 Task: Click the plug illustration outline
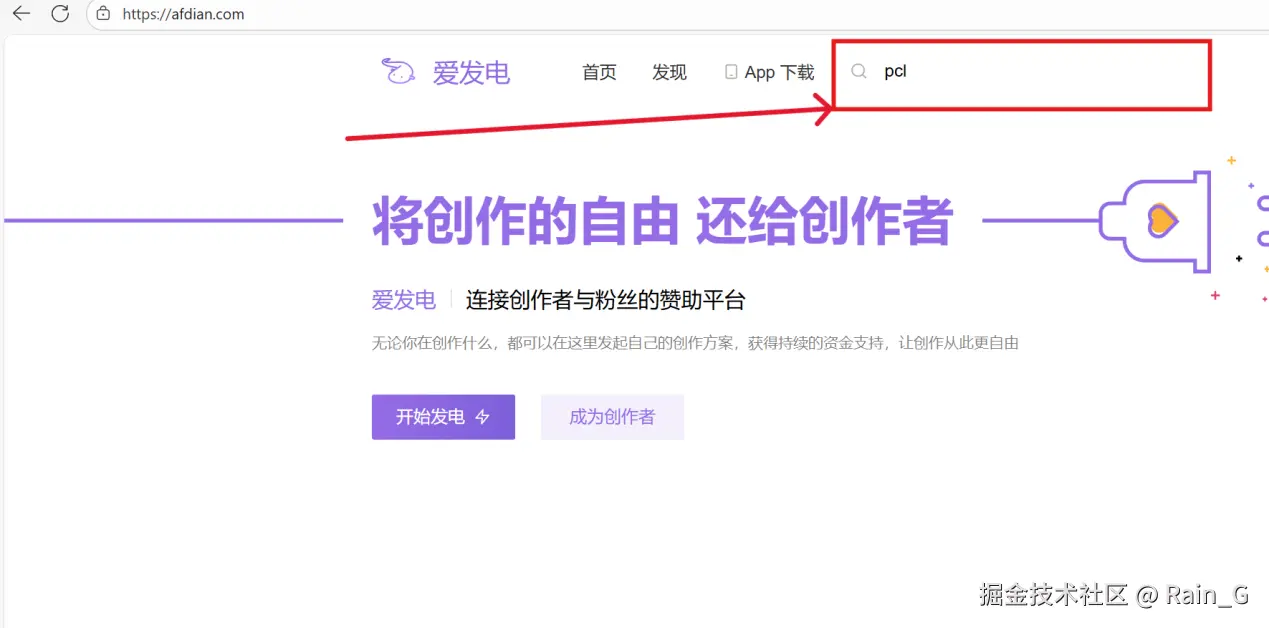1155,221
